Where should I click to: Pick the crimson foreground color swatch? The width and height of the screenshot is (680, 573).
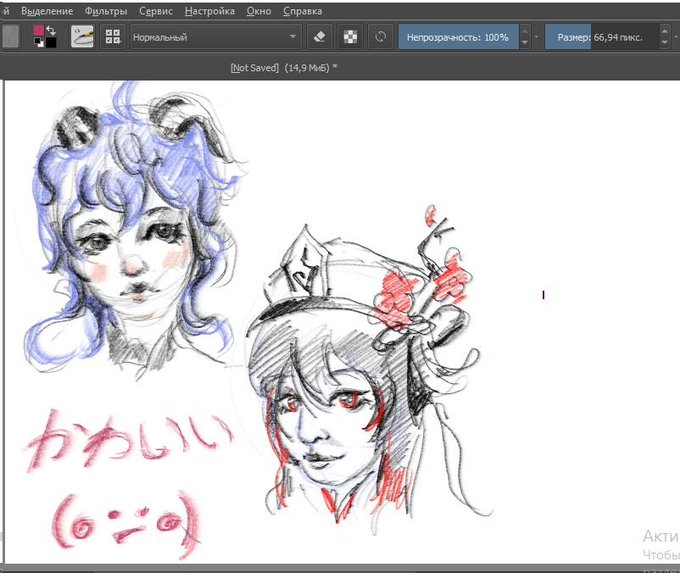[39, 30]
